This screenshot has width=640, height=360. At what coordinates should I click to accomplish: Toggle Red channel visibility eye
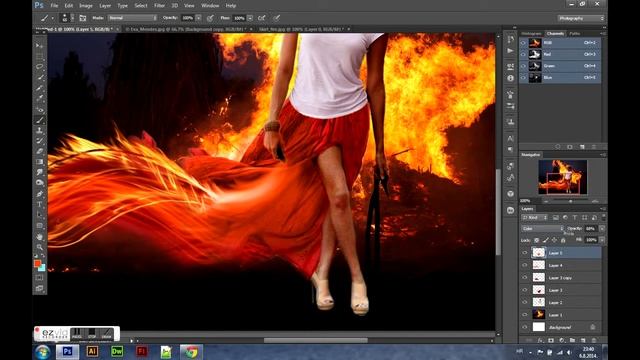(523, 54)
